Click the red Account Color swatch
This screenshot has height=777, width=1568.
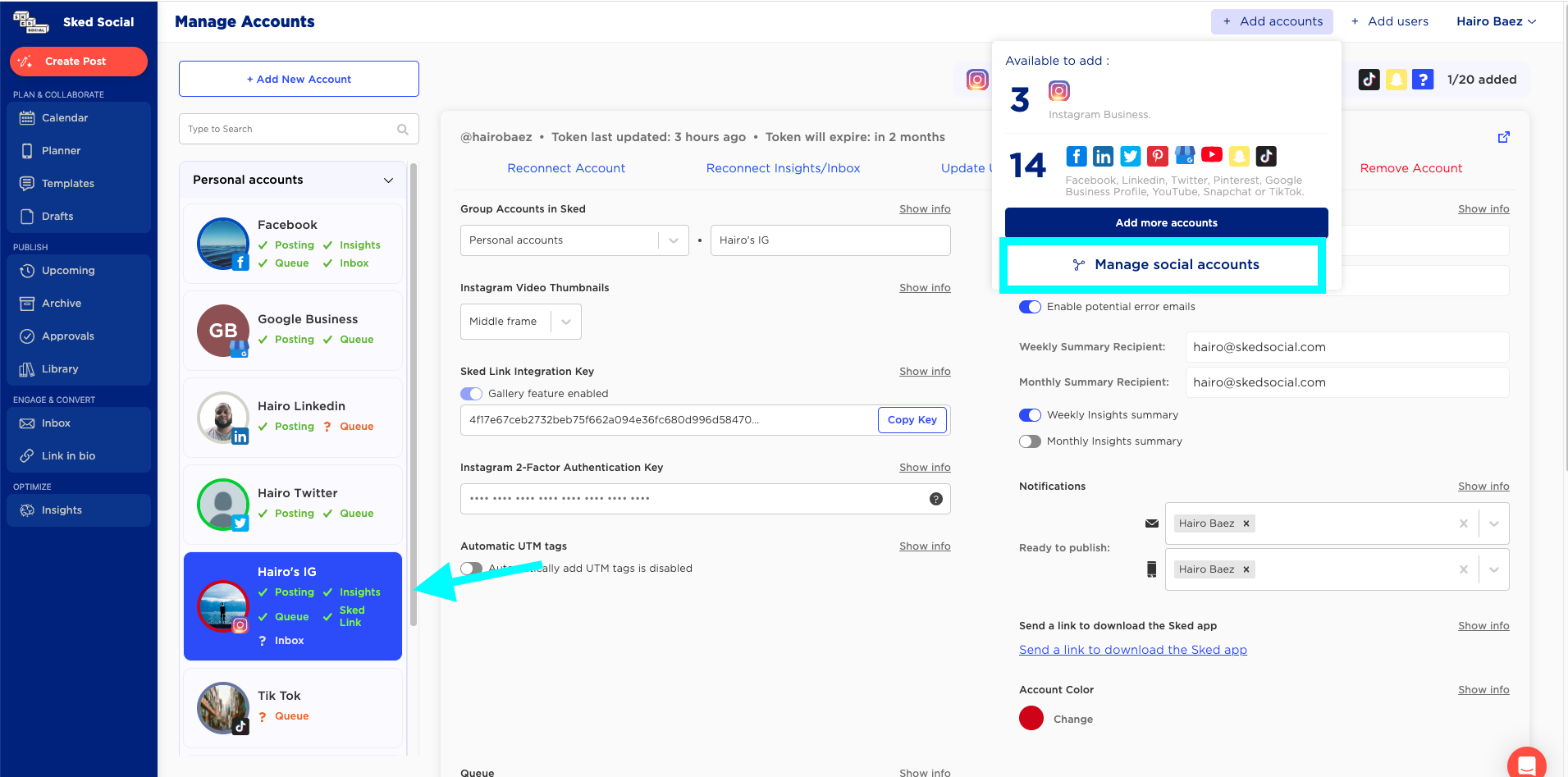coord(1031,718)
